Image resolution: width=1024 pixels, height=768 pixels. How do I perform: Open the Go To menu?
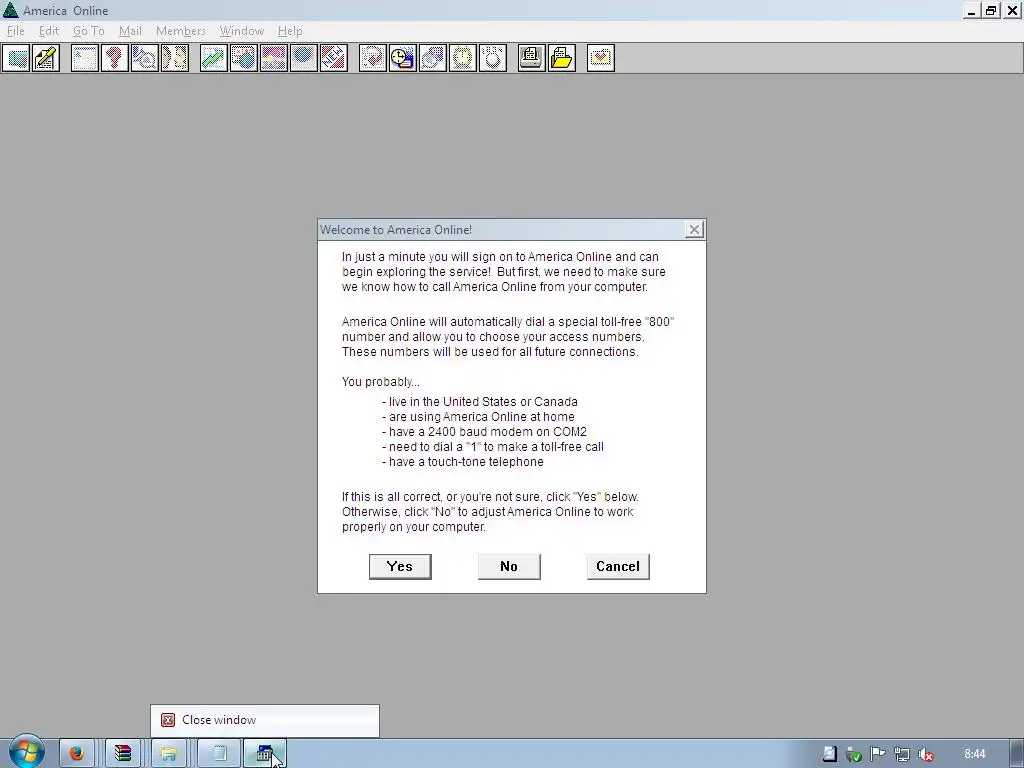tap(89, 31)
